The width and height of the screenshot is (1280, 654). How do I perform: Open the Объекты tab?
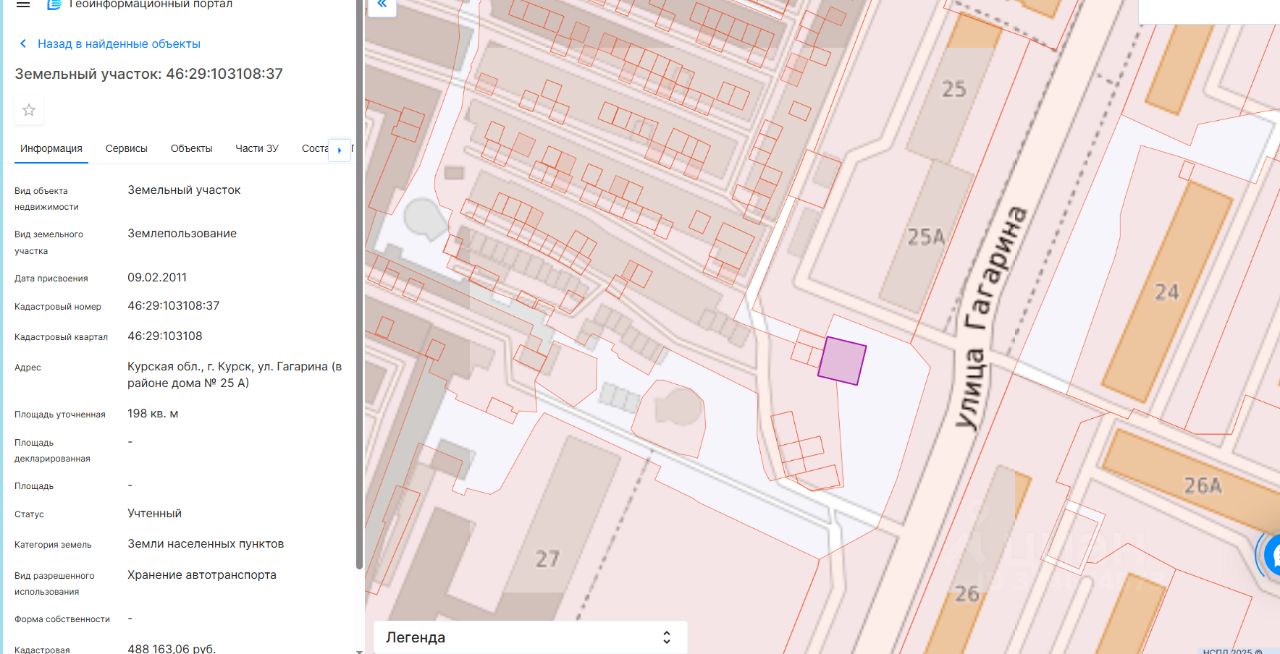tap(191, 148)
